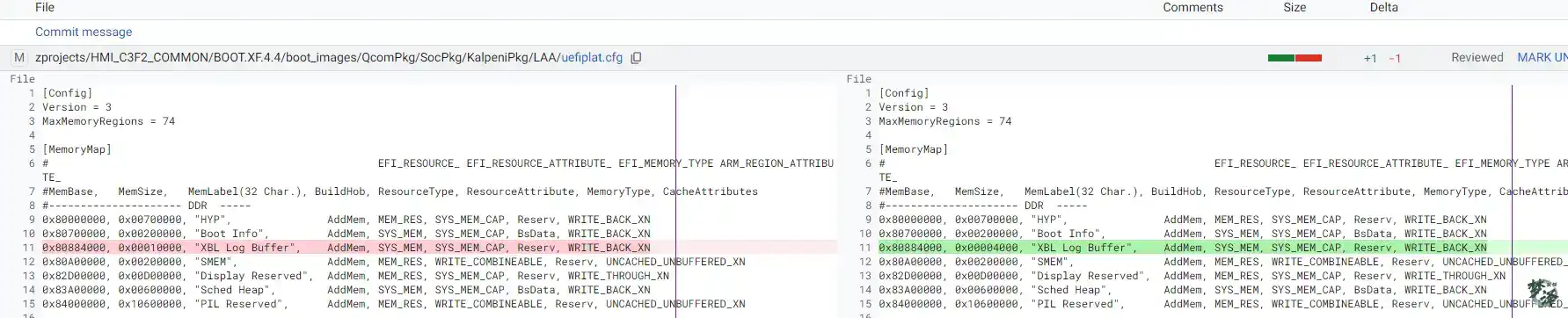
Task: Click the +1 added lines count
Action: point(1370,59)
